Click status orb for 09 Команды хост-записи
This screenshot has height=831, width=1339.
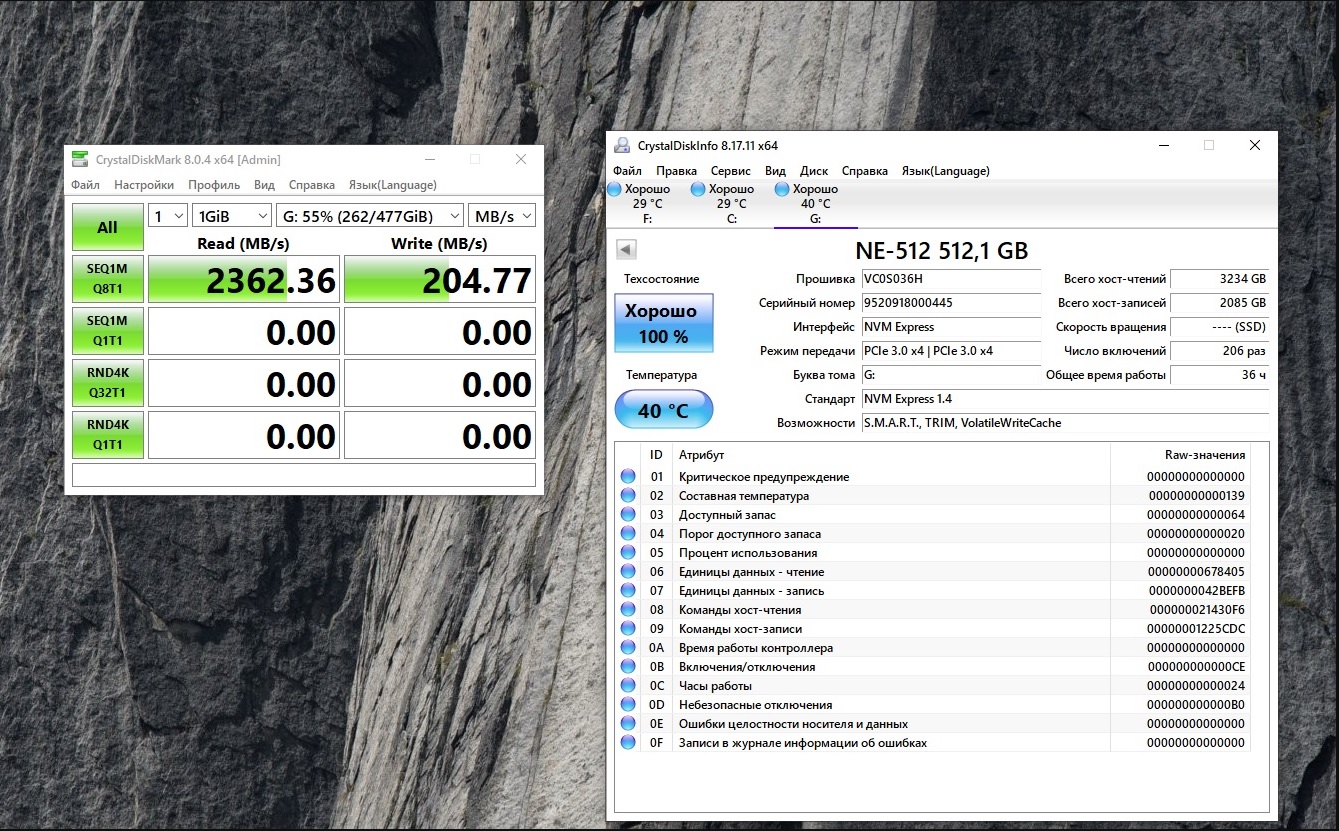[628, 629]
